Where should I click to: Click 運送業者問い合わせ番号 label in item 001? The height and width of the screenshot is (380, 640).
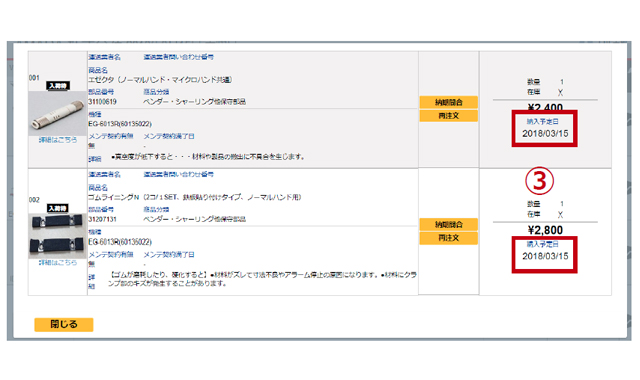(x=178, y=57)
